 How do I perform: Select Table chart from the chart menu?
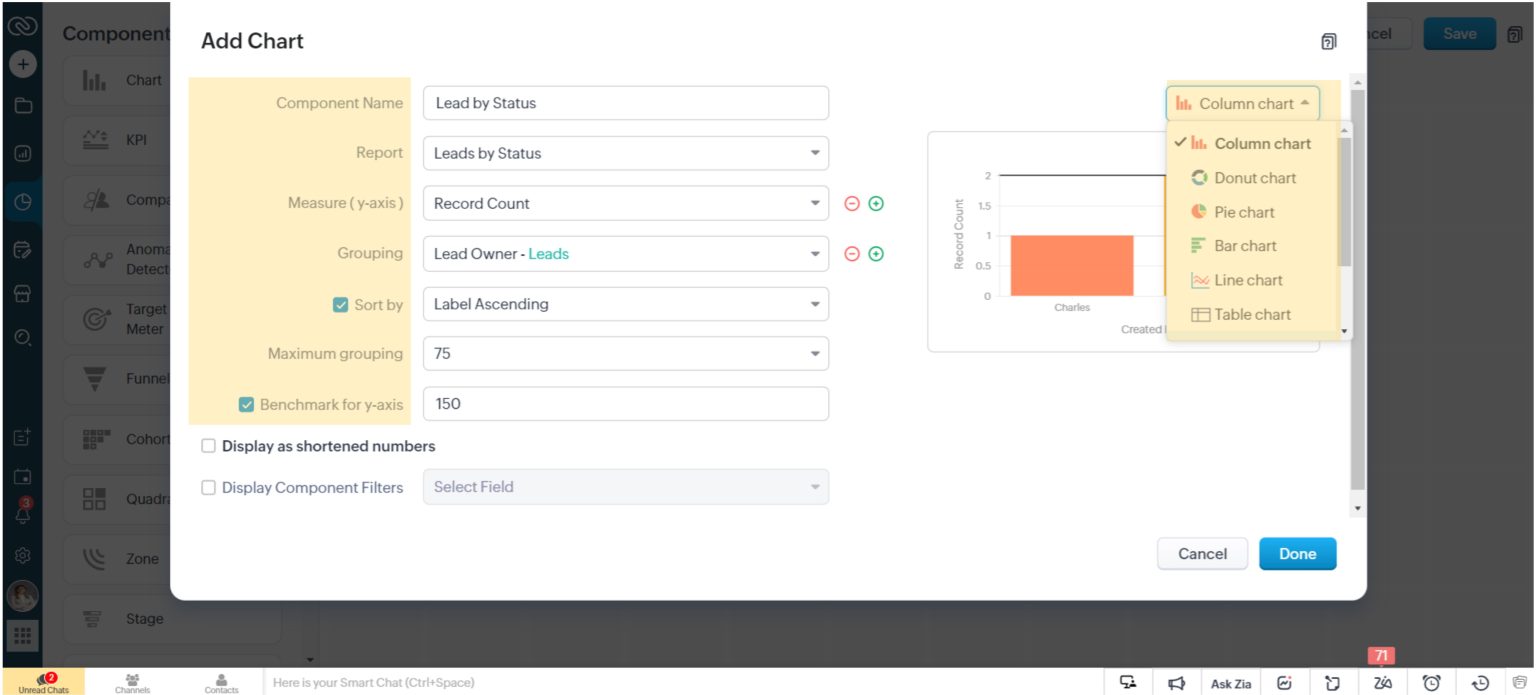point(1250,314)
